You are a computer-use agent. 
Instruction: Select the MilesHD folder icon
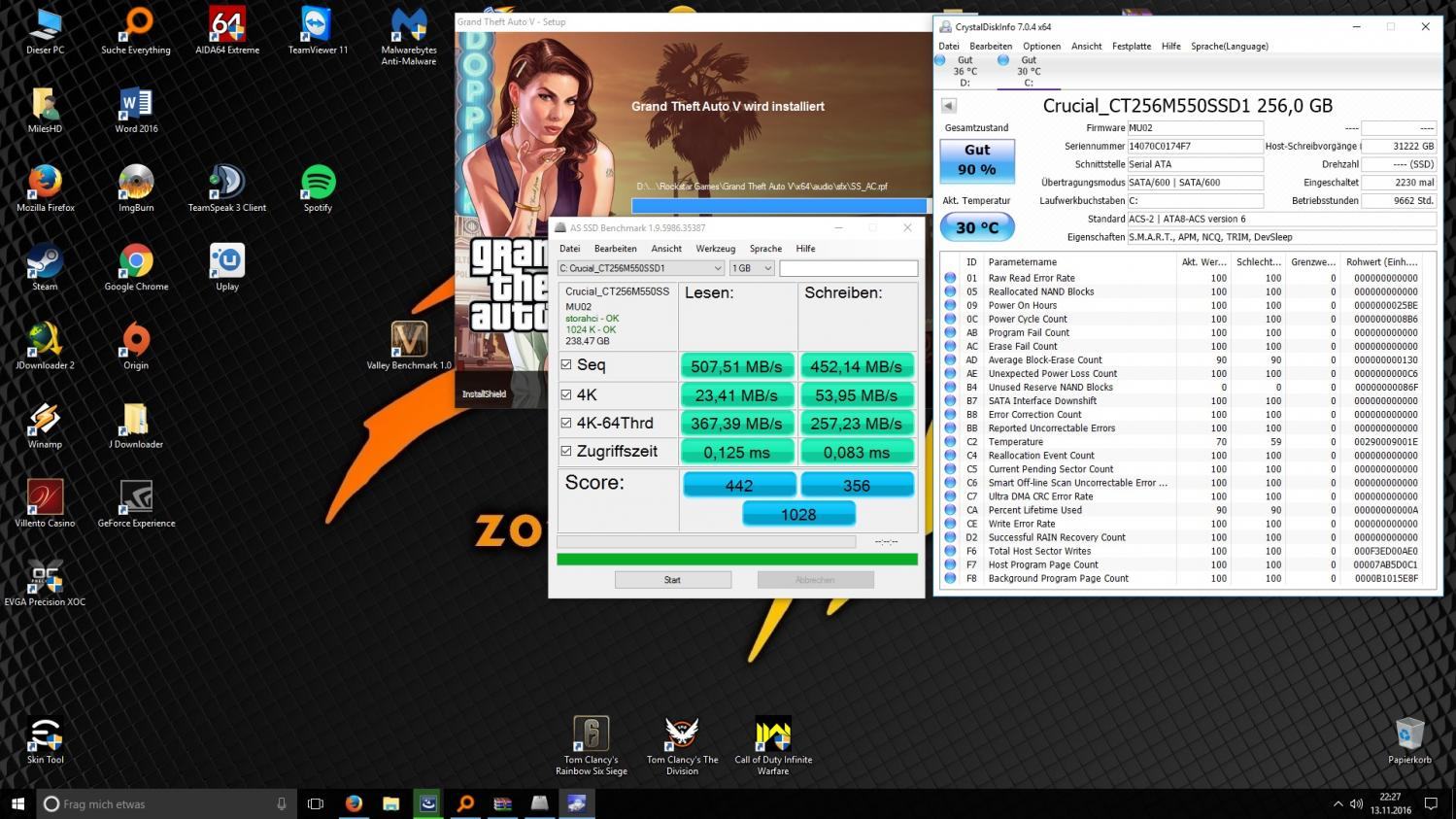coord(45,111)
